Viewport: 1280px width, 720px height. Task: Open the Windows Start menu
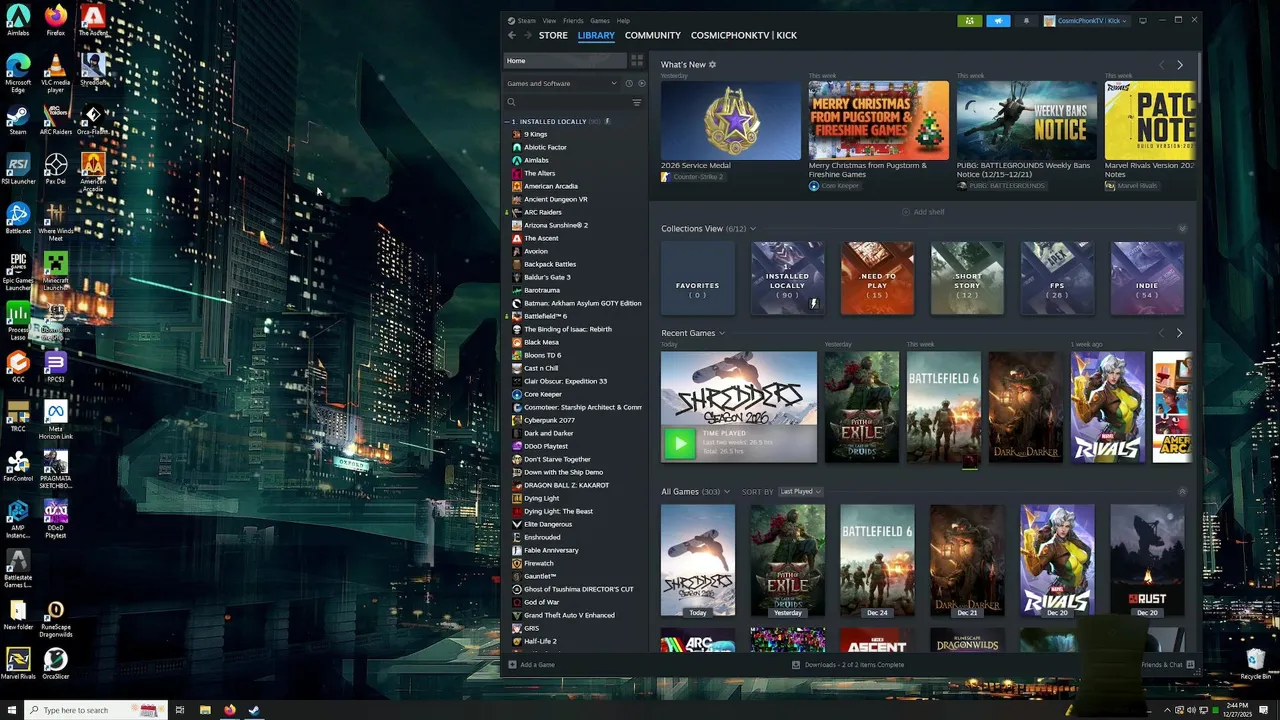11,710
